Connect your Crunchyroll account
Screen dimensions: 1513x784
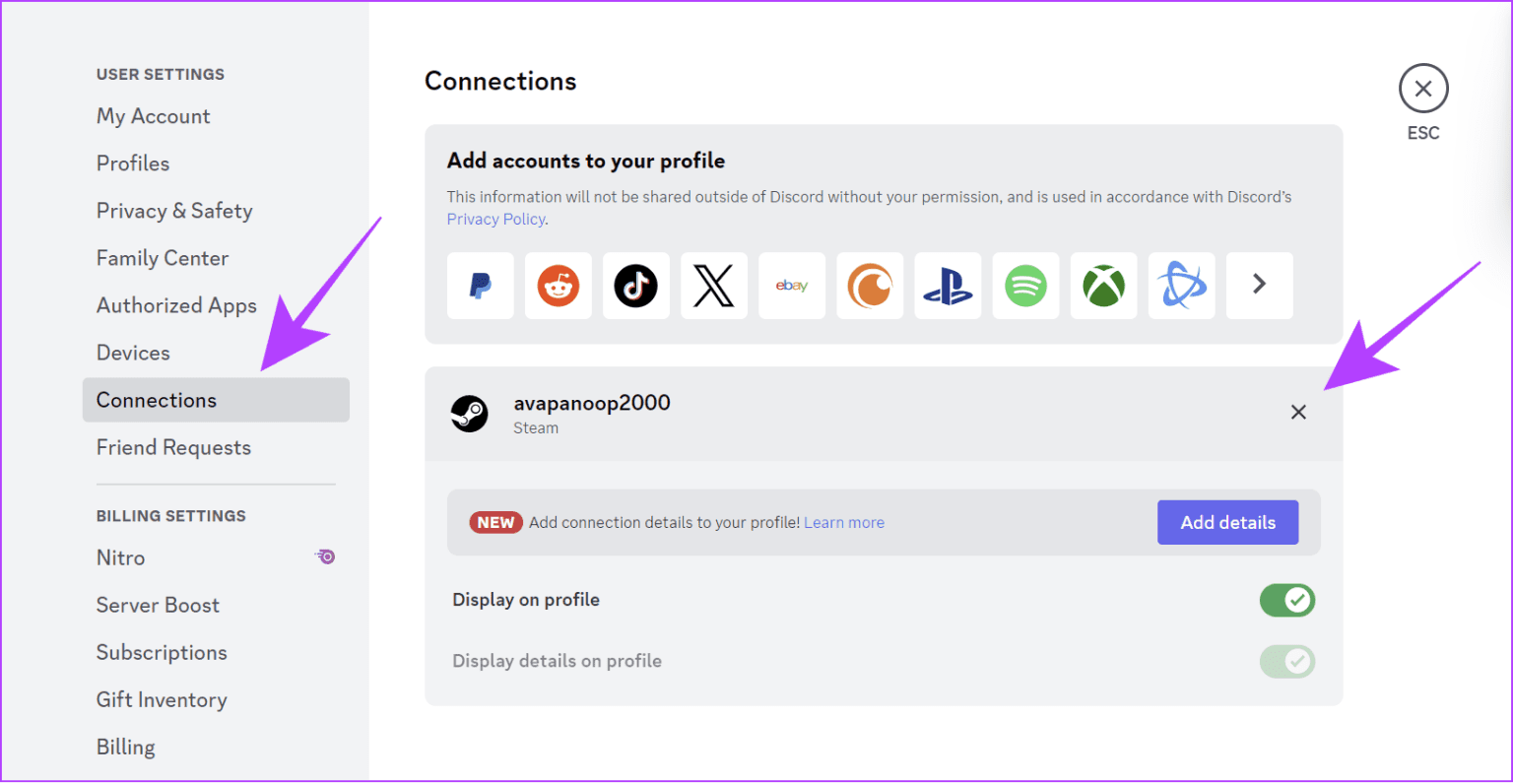(869, 286)
